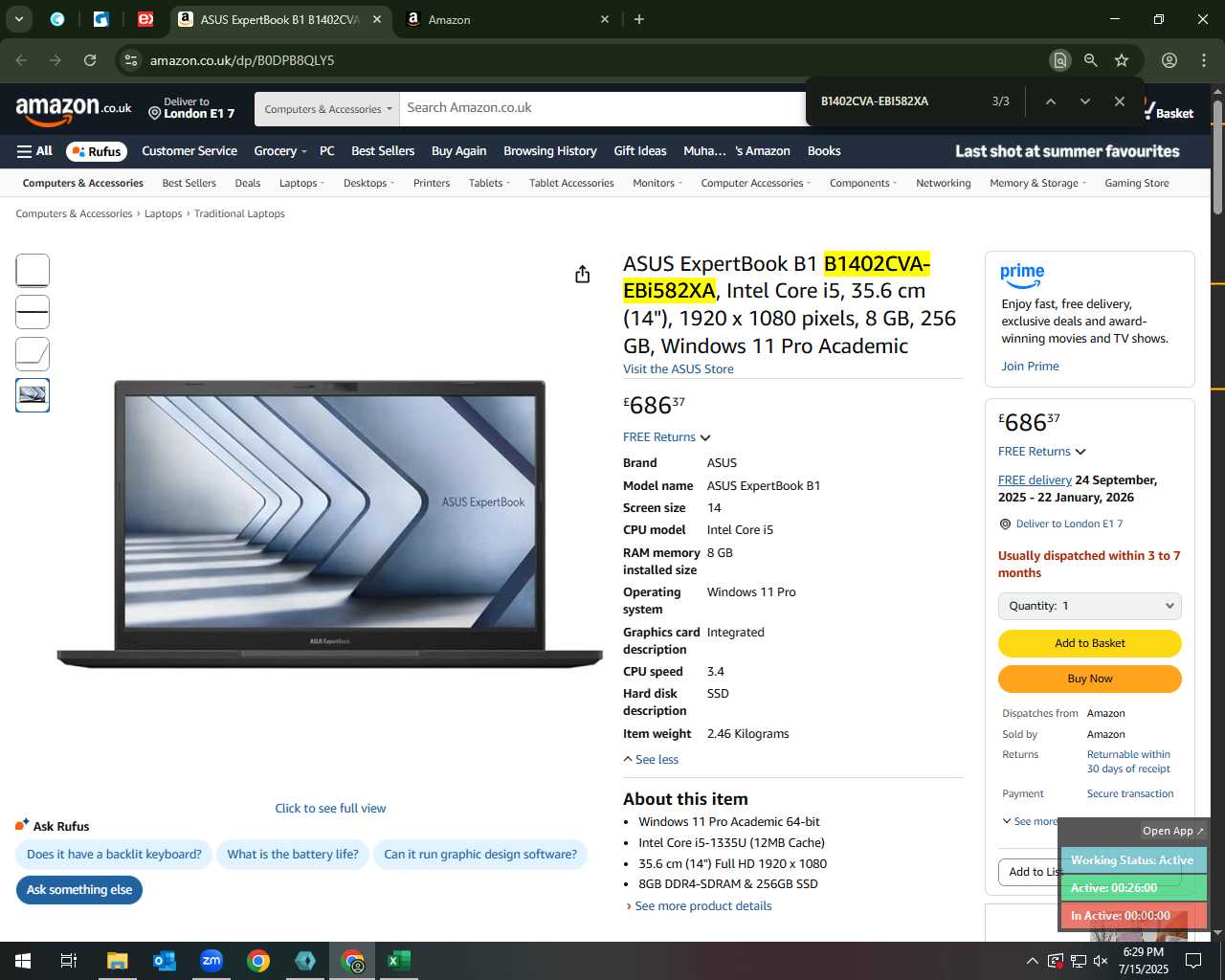
Task: Open File Explorer from taskbar
Action: [x=117, y=961]
